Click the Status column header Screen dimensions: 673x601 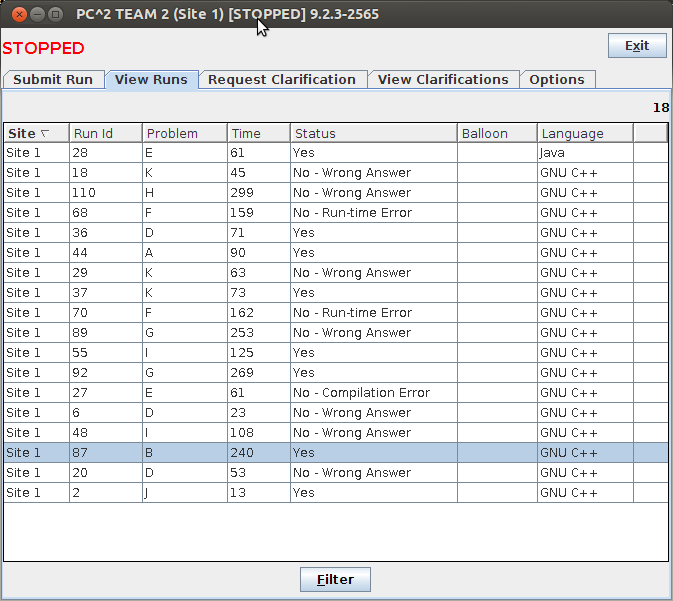point(373,133)
